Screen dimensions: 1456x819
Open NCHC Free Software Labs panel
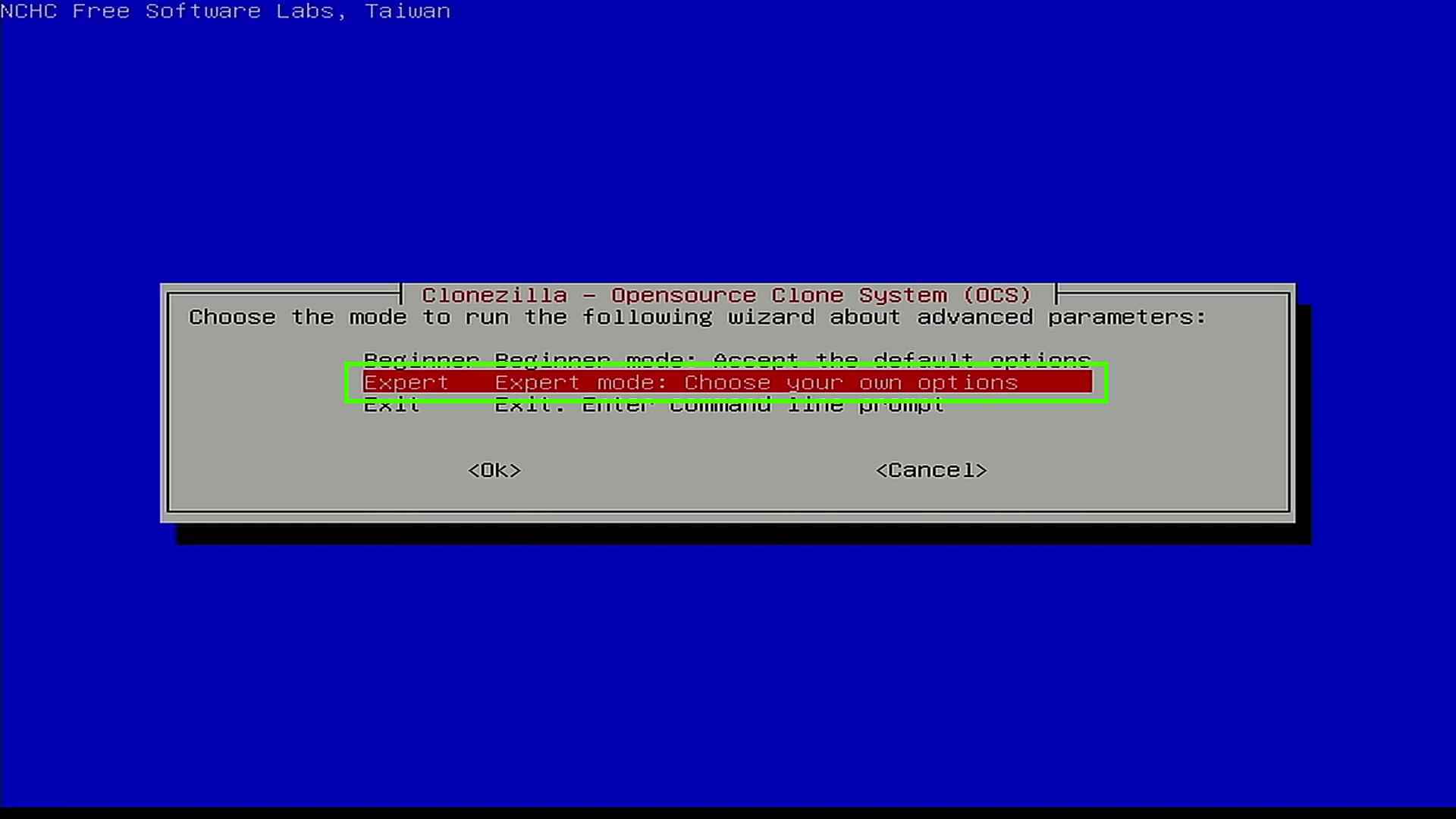225,12
